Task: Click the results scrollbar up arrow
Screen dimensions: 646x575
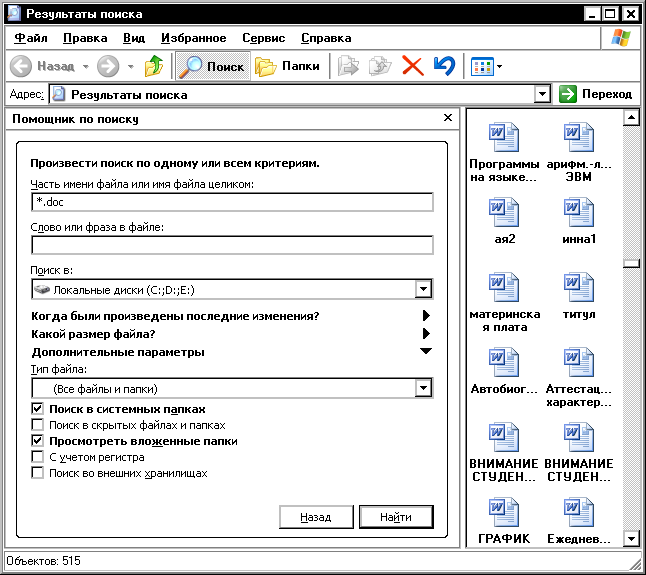Action: [631, 118]
